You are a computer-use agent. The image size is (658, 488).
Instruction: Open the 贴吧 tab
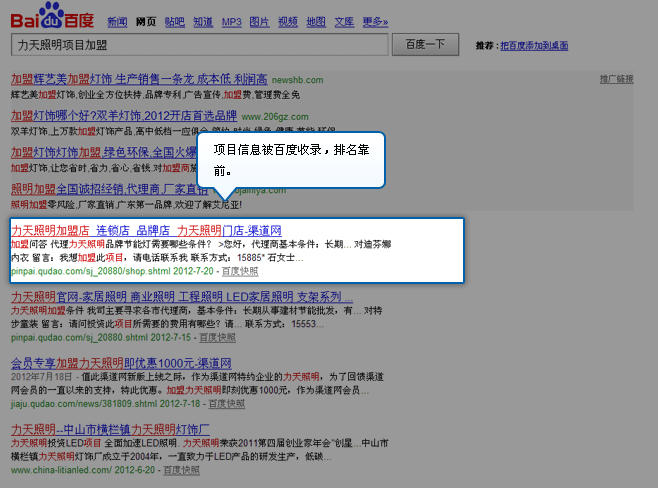tap(175, 22)
